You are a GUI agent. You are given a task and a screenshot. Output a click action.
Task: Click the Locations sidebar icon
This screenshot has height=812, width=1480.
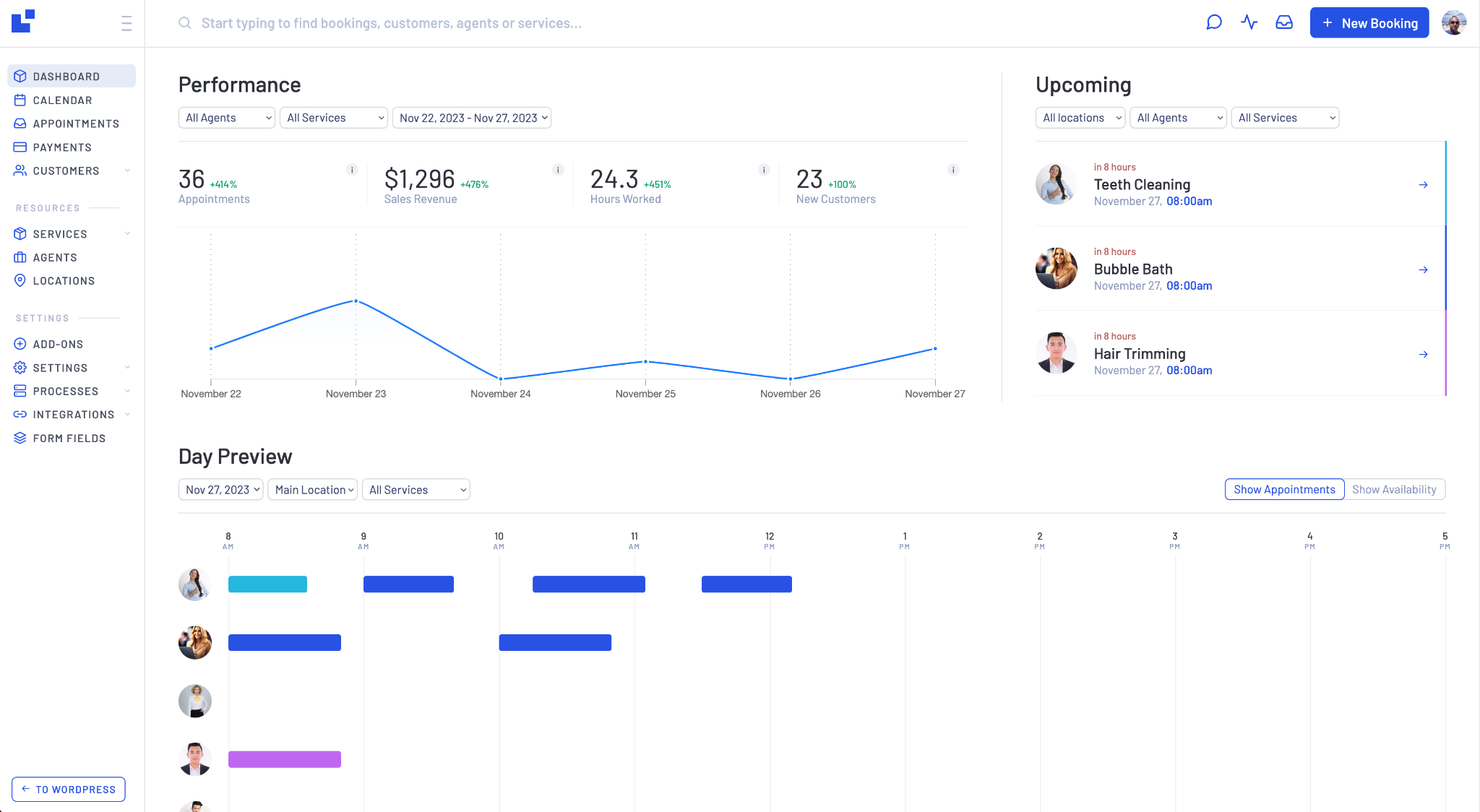point(20,280)
